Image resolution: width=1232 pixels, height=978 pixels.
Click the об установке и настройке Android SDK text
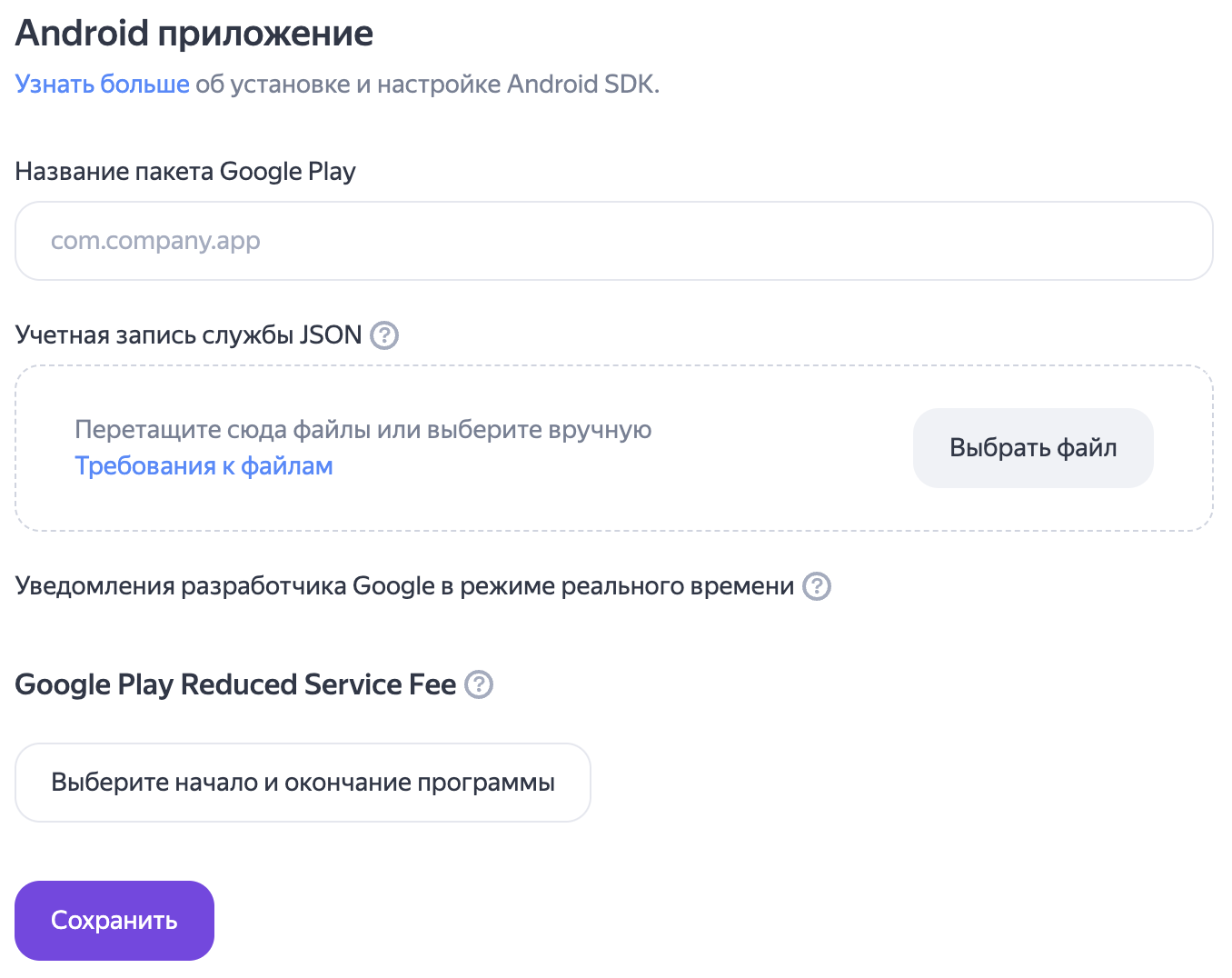427,85
